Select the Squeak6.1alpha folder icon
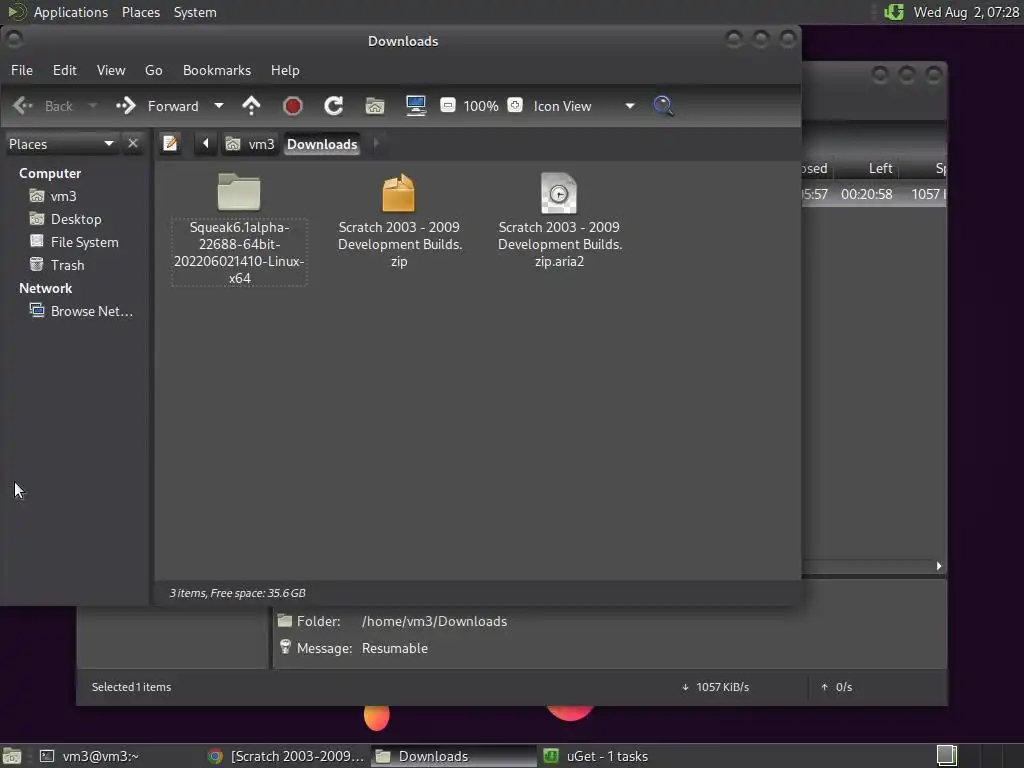Screen dimensions: 1024x768 (239, 193)
